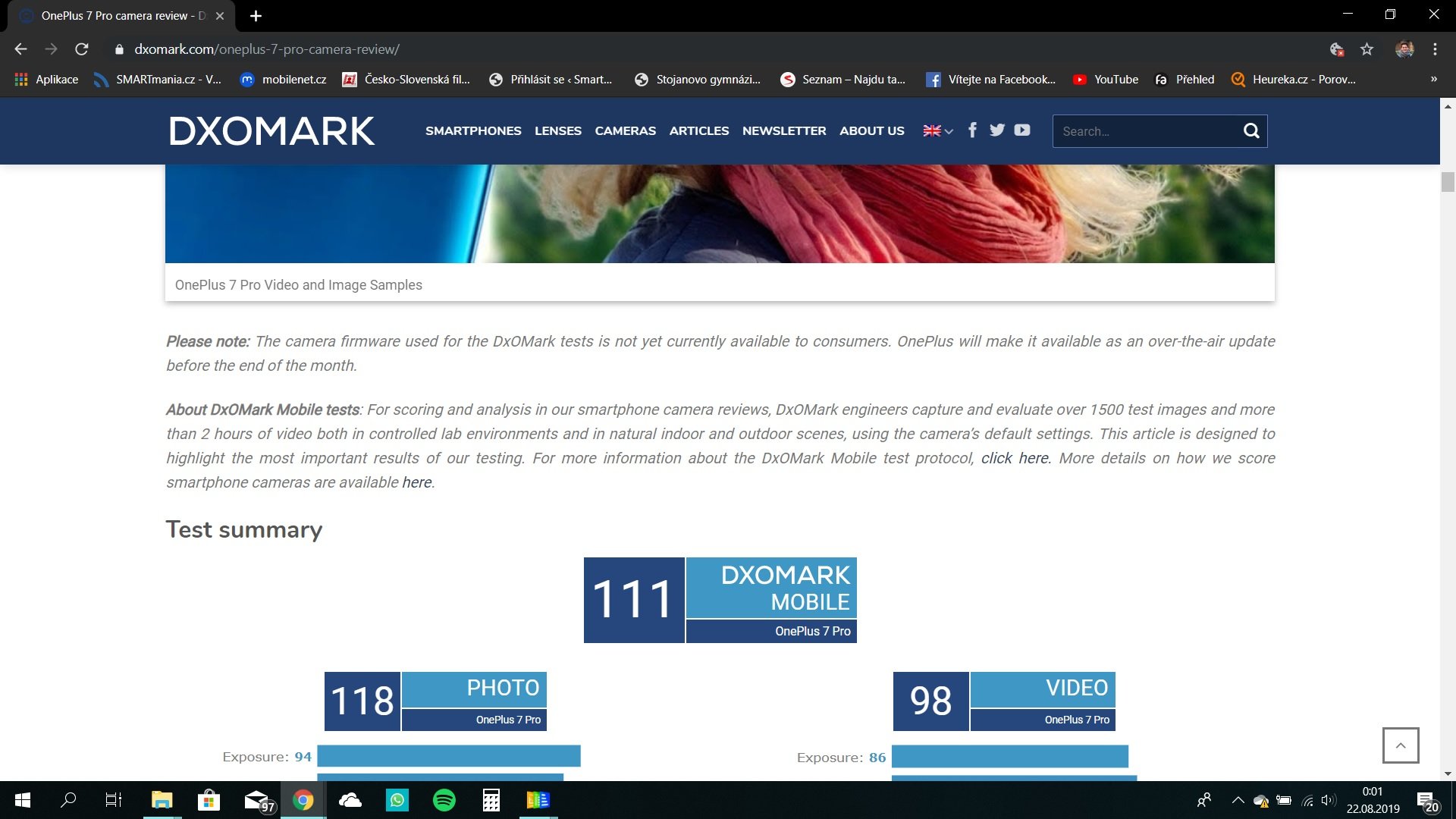Open DxOMark YouTube icon
1456x819 pixels.
[1022, 130]
